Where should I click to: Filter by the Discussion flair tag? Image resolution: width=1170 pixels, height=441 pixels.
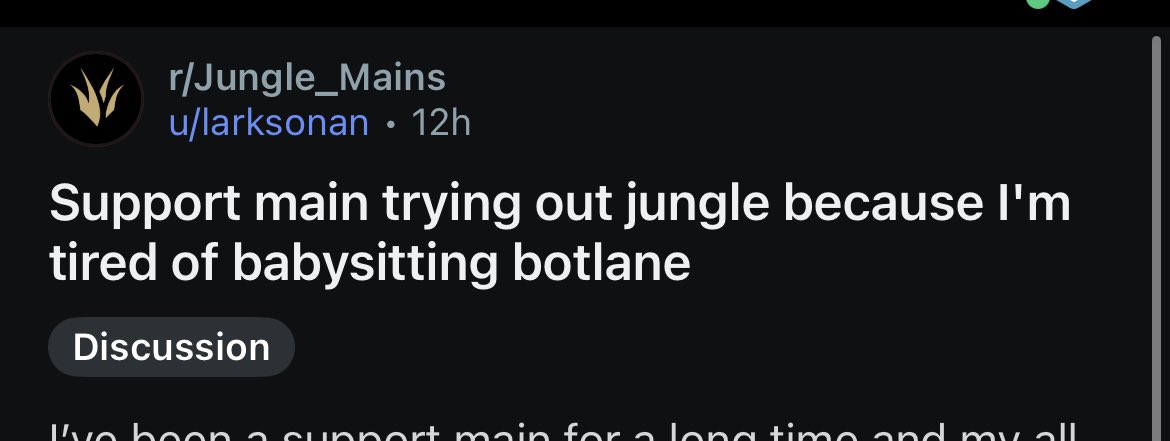click(x=171, y=347)
